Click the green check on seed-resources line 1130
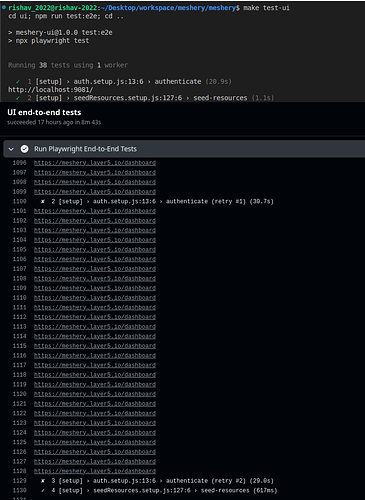365x500 pixels. point(43,490)
